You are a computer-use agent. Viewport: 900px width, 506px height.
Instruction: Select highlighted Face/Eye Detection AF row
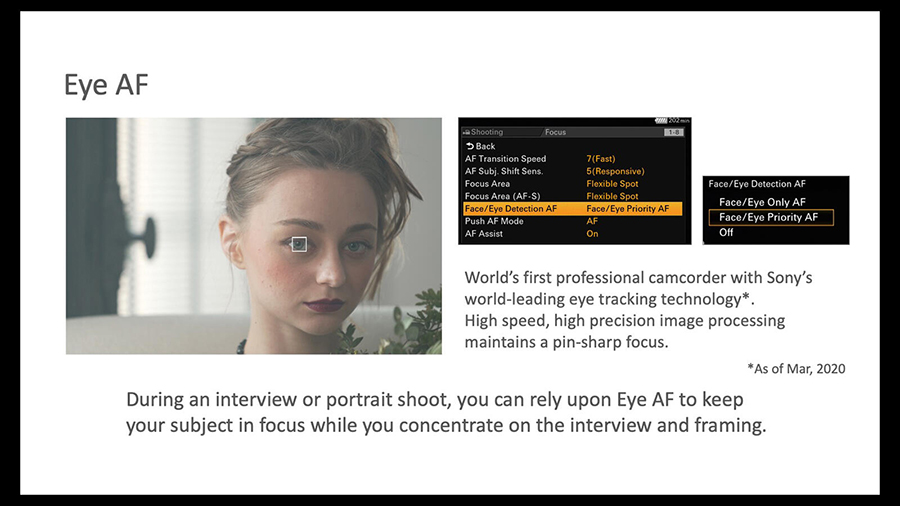coord(571,209)
